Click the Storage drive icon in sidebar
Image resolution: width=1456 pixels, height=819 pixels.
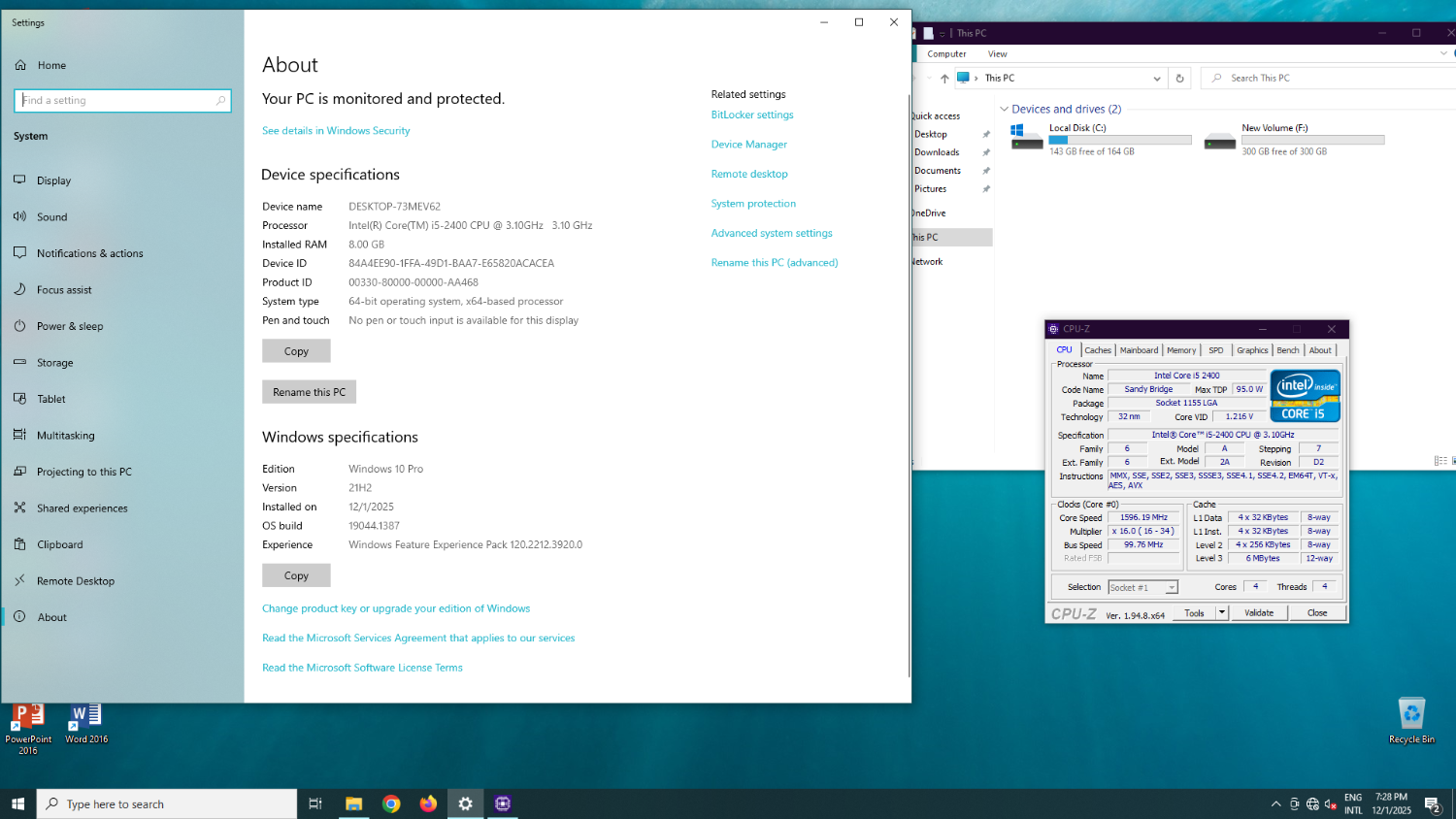tap(19, 362)
